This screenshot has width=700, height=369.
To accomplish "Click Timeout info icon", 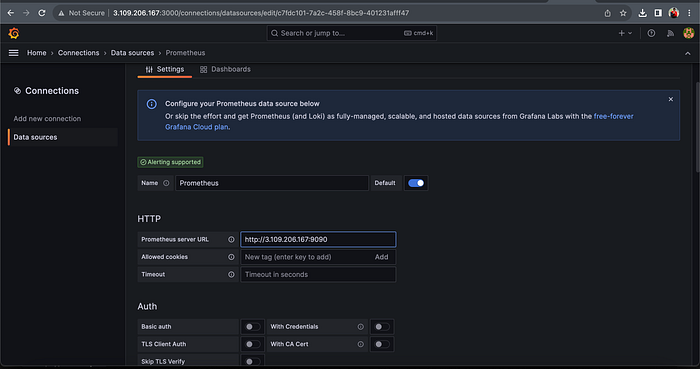I will pyautogui.click(x=231, y=274).
